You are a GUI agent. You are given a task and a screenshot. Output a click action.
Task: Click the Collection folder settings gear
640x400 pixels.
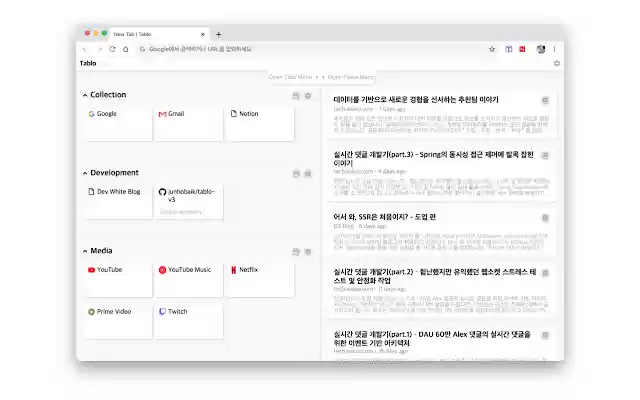click(x=308, y=96)
